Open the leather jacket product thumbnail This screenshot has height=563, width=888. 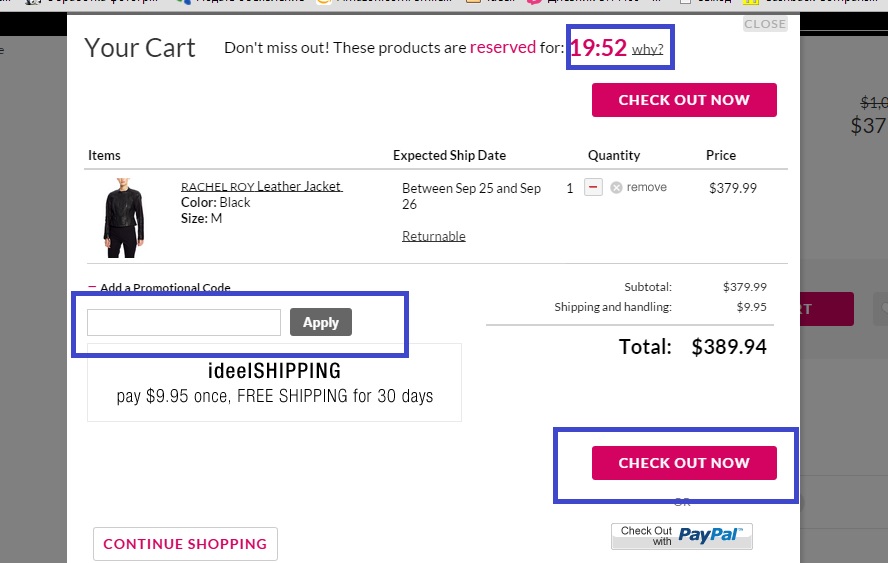pyautogui.click(x=124, y=217)
